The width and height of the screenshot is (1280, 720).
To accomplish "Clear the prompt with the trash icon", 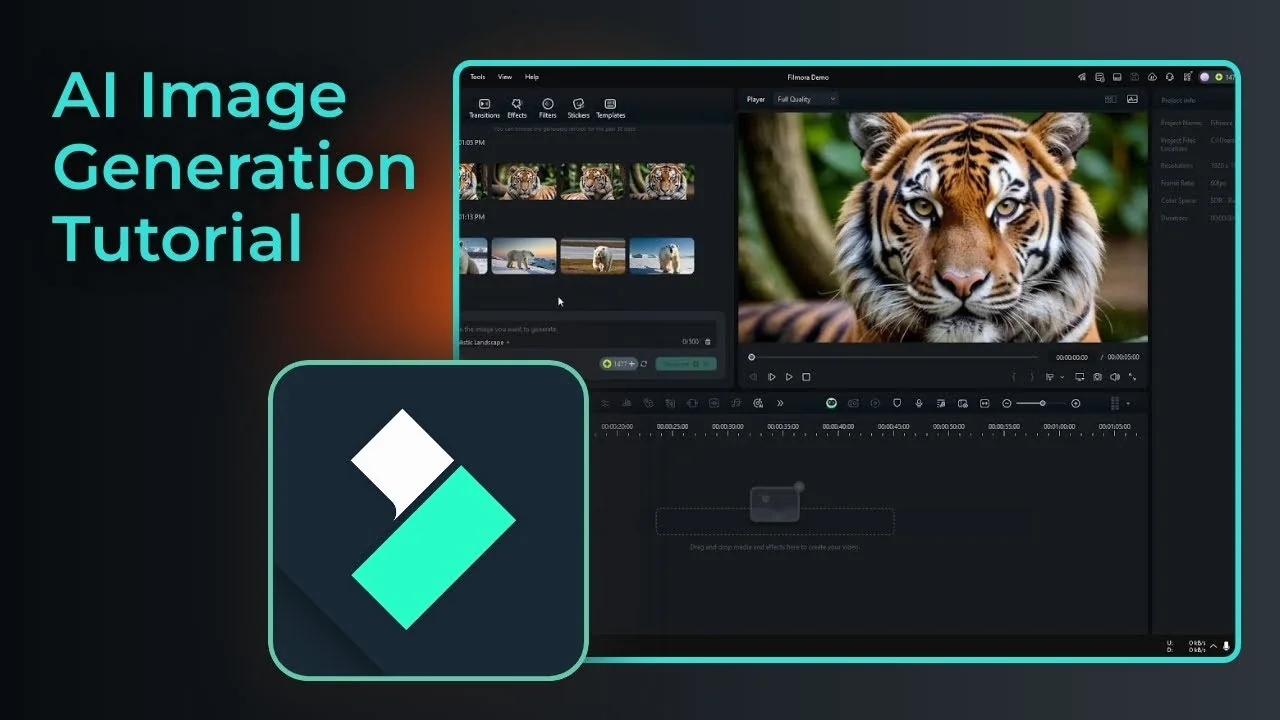I will [x=708, y=342].
